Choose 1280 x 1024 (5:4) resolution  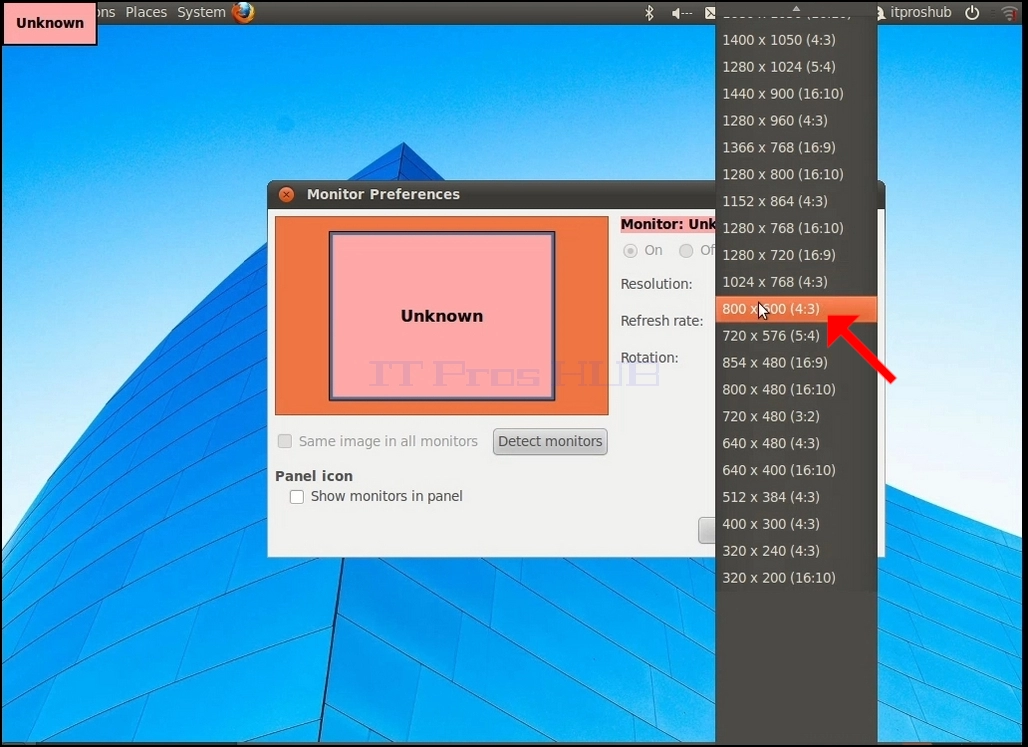click(x=796, y=67)
